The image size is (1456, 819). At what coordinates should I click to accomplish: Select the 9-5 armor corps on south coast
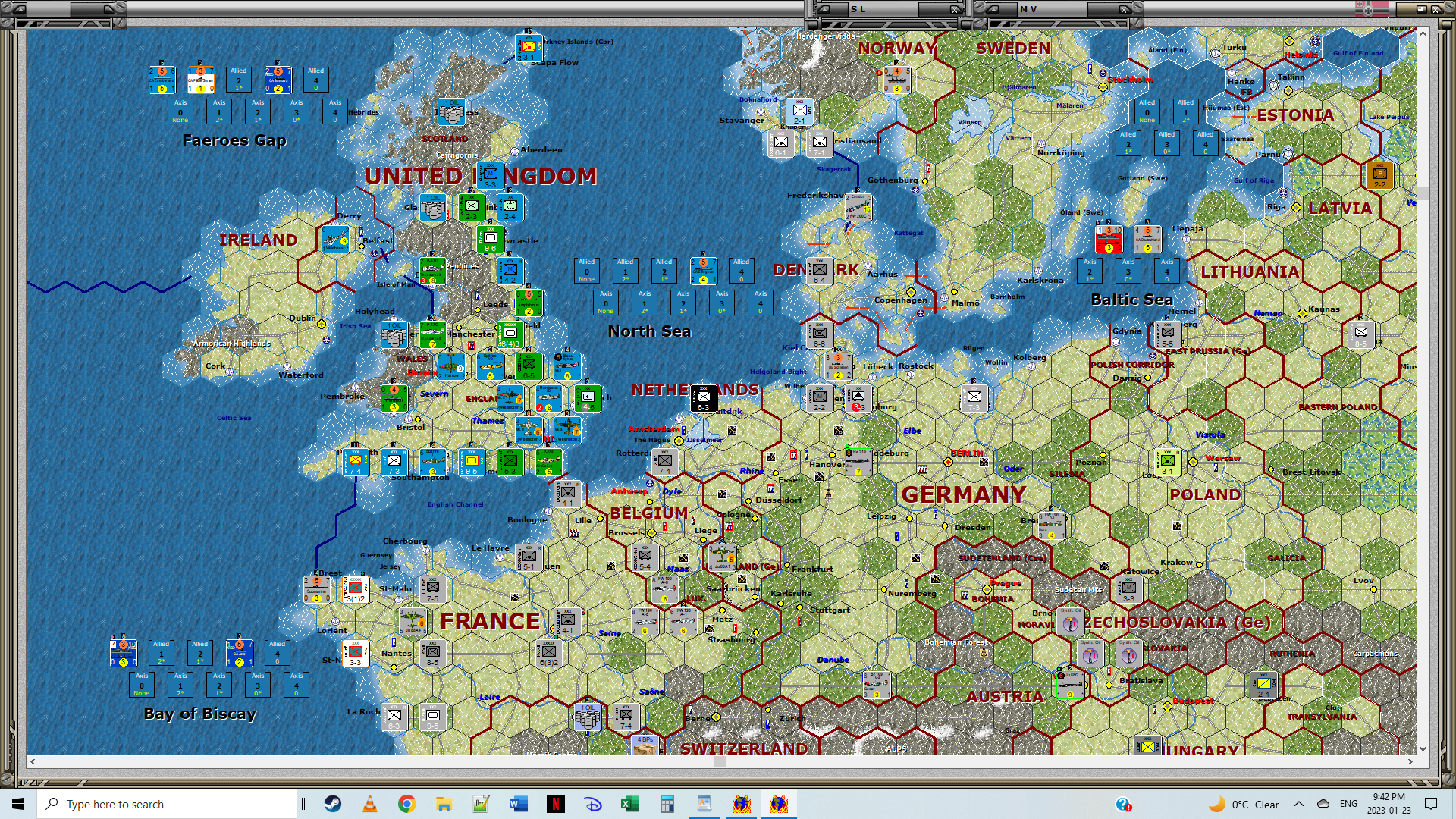[472, 462]
